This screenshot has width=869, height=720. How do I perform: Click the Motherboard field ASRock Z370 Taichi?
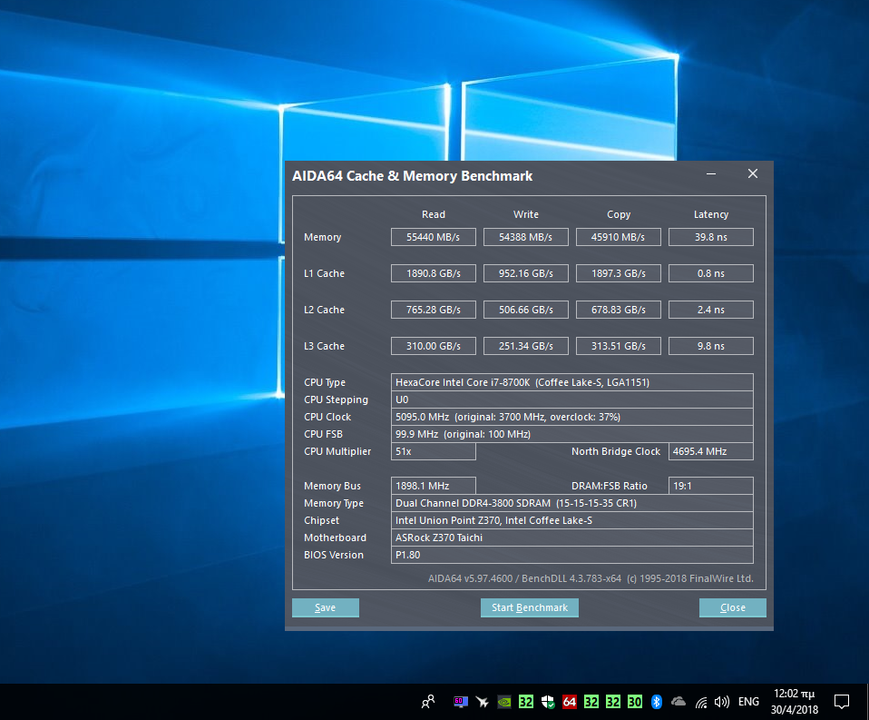pyautogui.click(x=572, y=538)
